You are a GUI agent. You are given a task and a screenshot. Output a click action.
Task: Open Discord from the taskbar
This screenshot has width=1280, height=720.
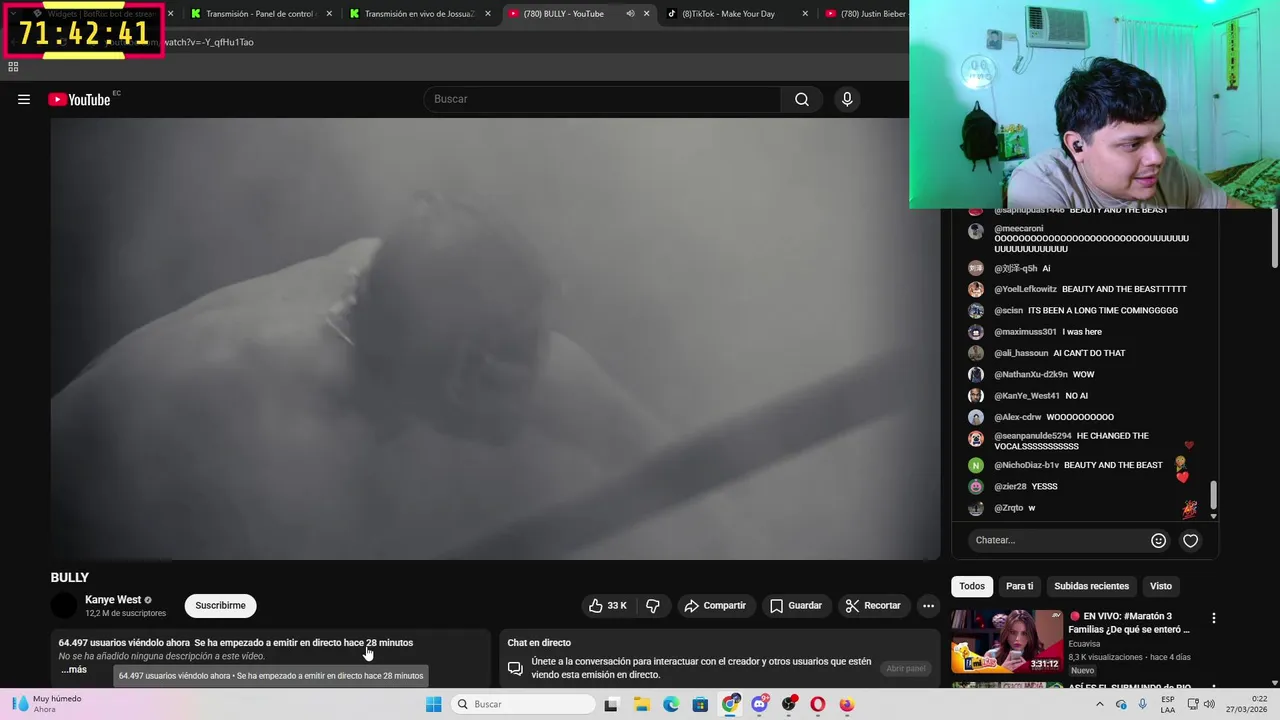click(760, 704)
